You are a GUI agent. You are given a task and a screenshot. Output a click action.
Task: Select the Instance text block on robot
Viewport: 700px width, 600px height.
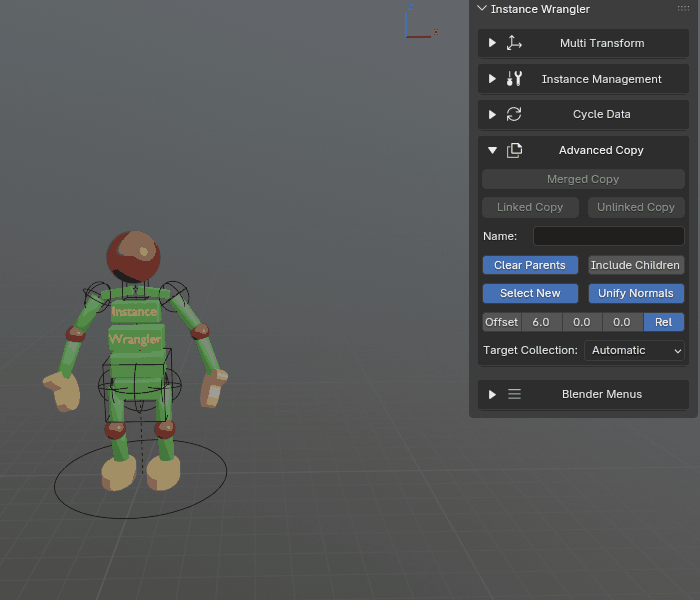[x=134, y=311]
